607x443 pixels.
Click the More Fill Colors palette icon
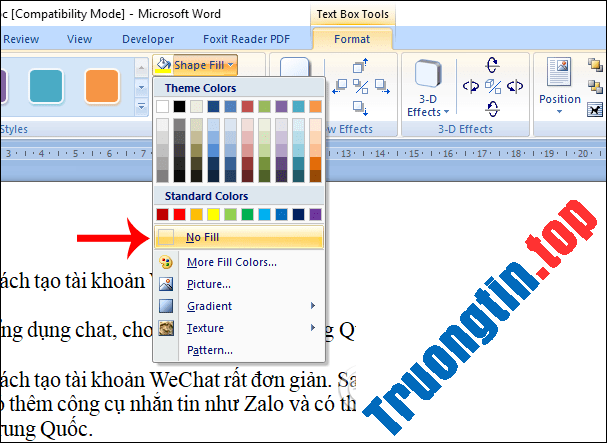pos(166,262)
